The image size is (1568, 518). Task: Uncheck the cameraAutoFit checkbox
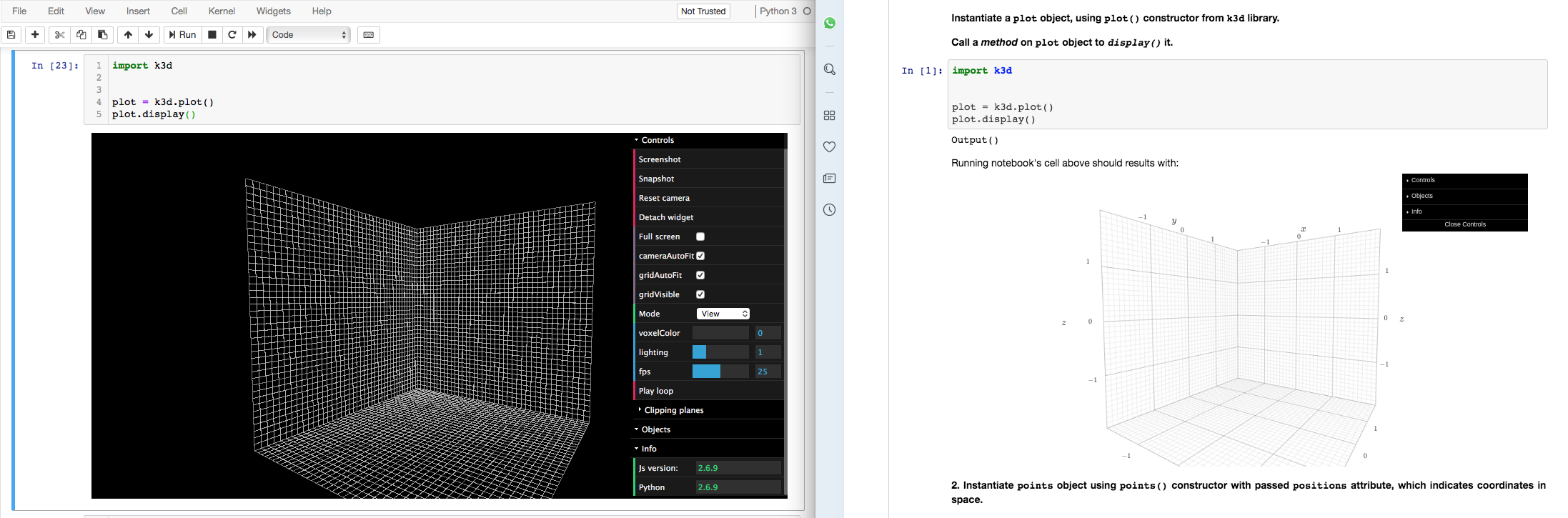point(700,256)
